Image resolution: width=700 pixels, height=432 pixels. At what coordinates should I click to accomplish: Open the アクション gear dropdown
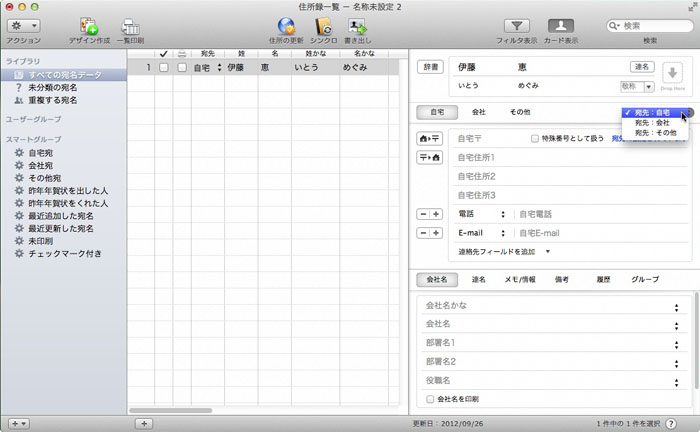click(23, 25)
